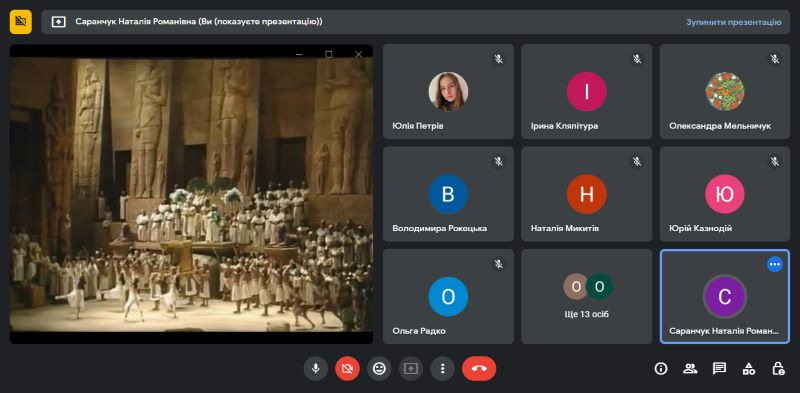Maximize the shared presentation window
This screenshot has width=800, height=393.
pos(329,54)
